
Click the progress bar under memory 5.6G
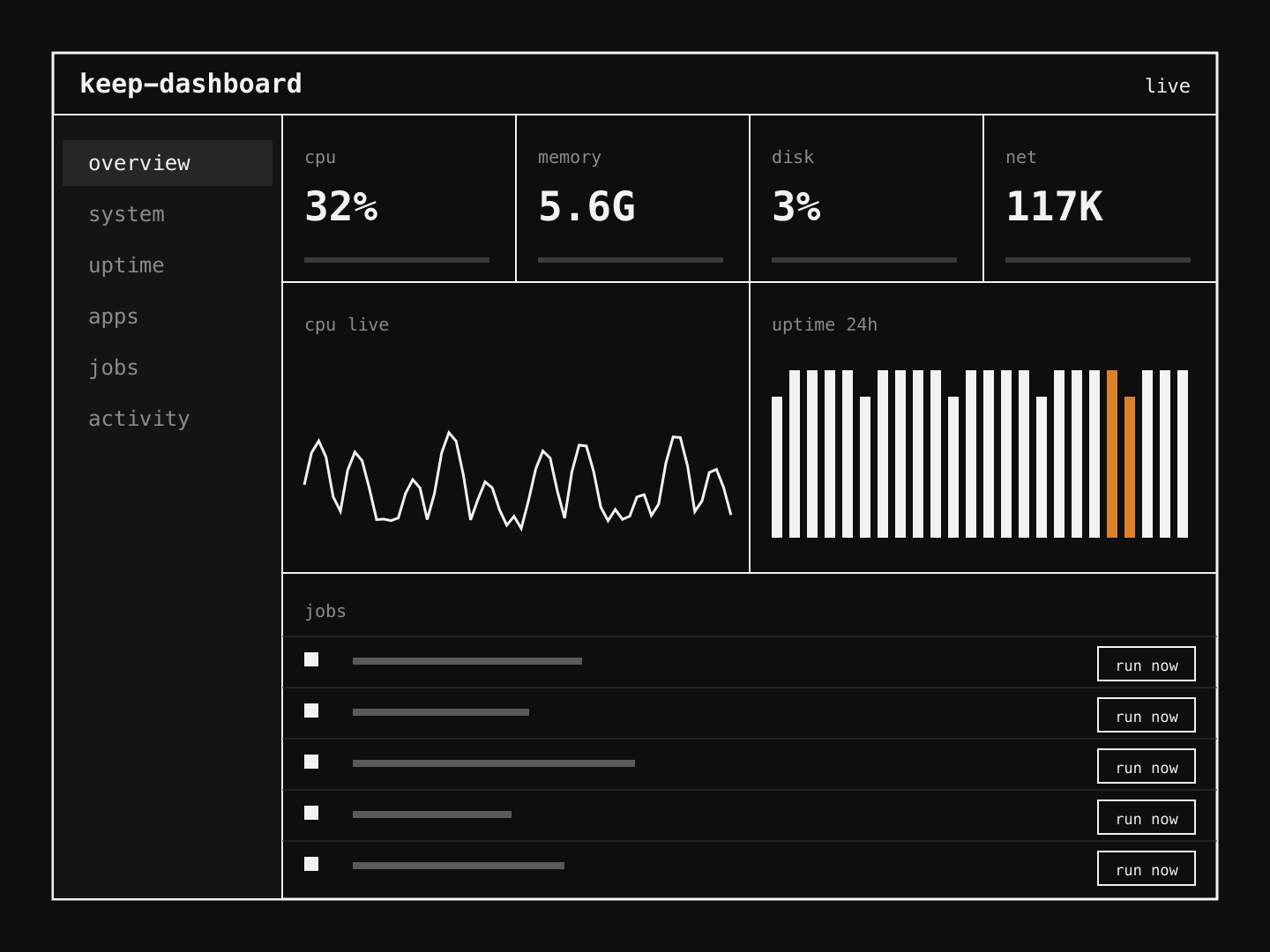[631, 260]
